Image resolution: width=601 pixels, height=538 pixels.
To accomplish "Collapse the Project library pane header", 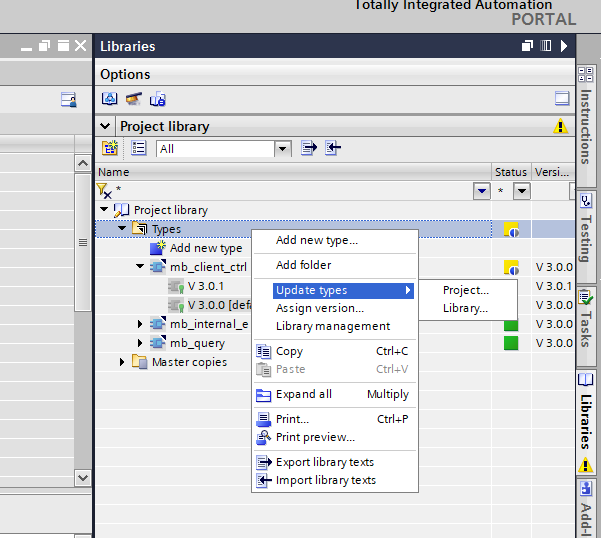I will [x=106, y=127].
